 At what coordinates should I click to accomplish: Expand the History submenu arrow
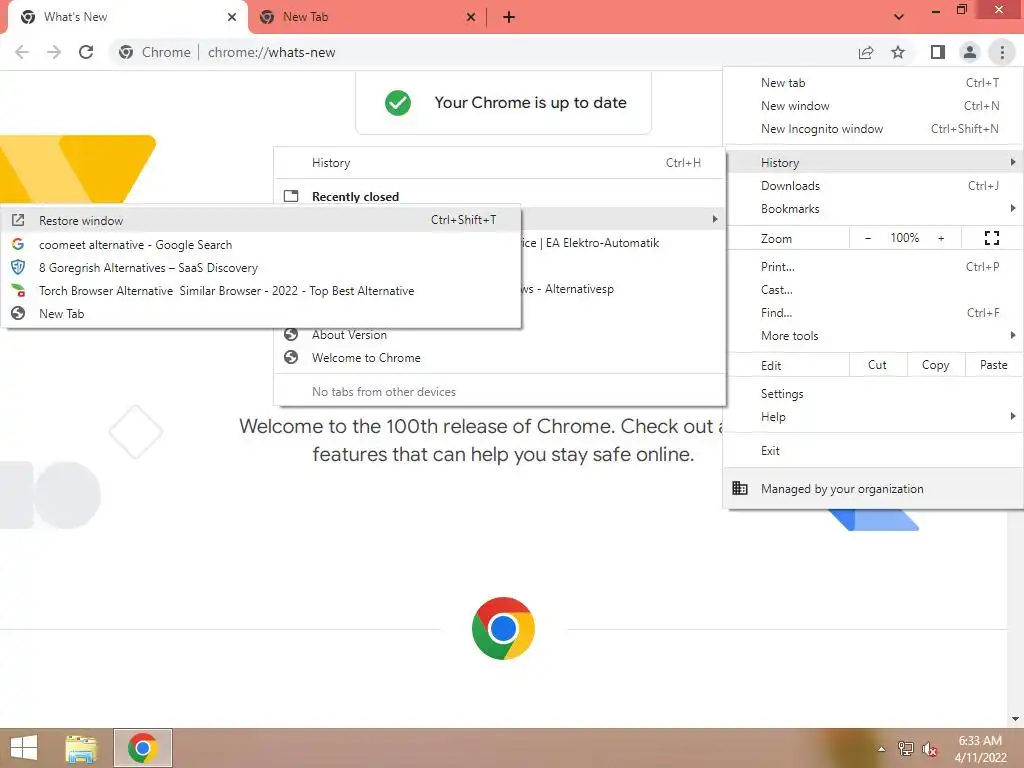[1012, 162]
